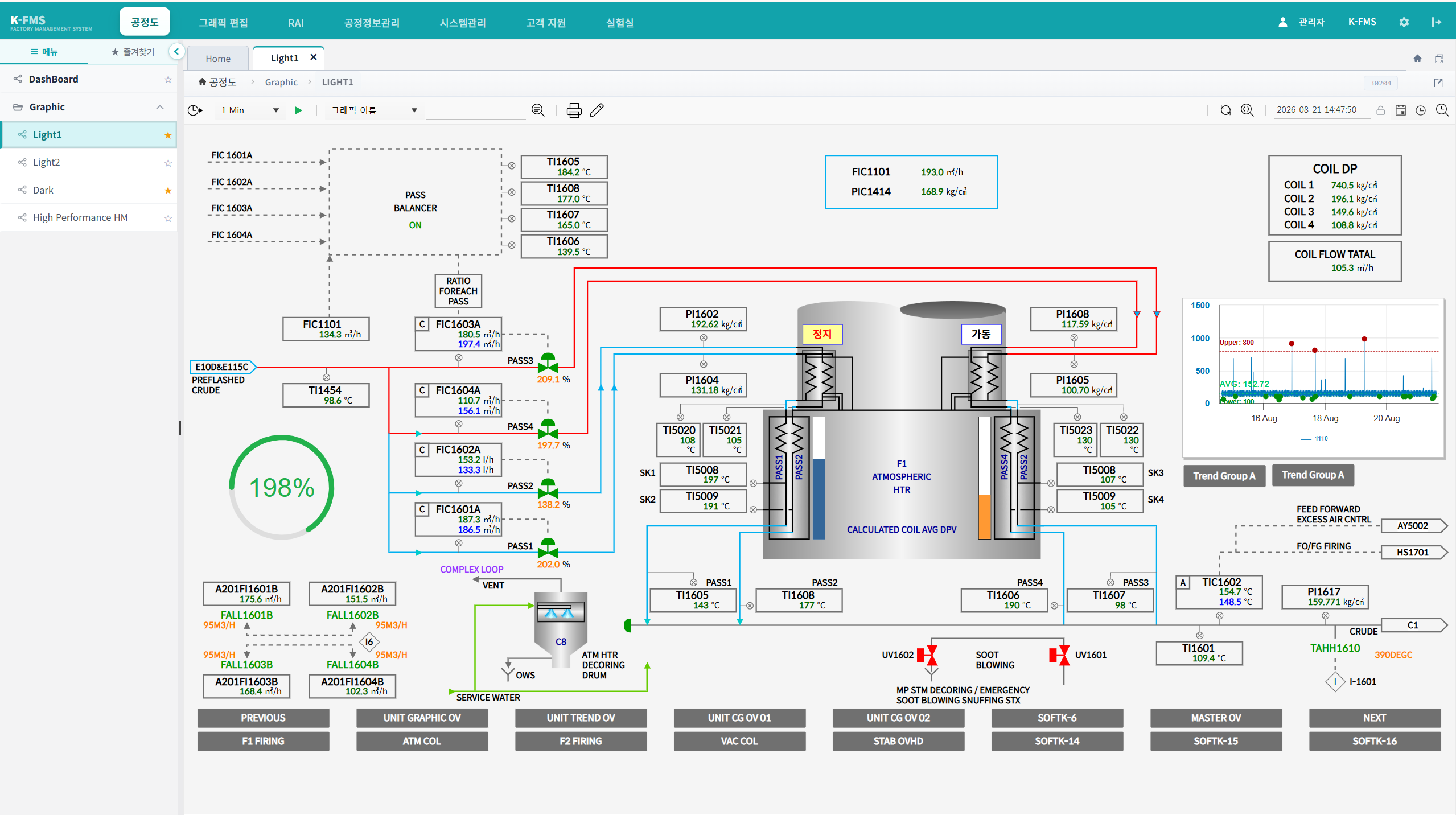Screen dimensions: 1456x815
Task: Collapse the Graphic tree section
Action: click(160, 107)
